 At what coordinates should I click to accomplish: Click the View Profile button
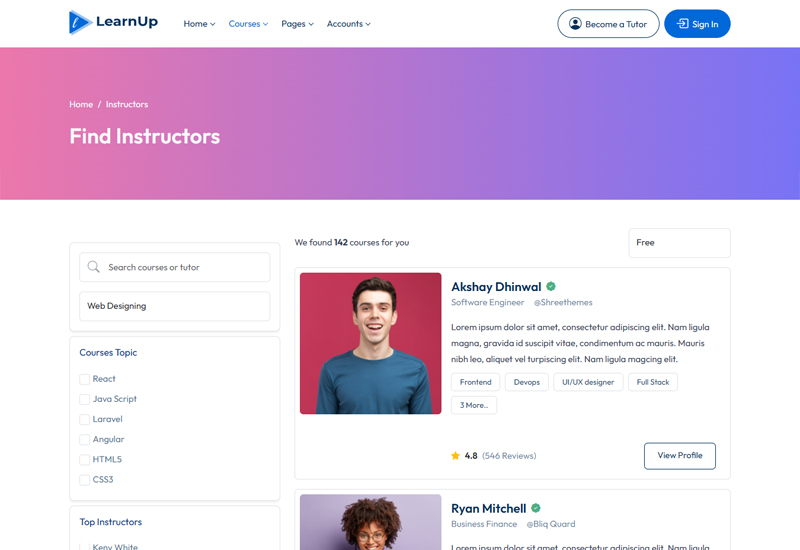pyautogui.click(x=679, y=456)
